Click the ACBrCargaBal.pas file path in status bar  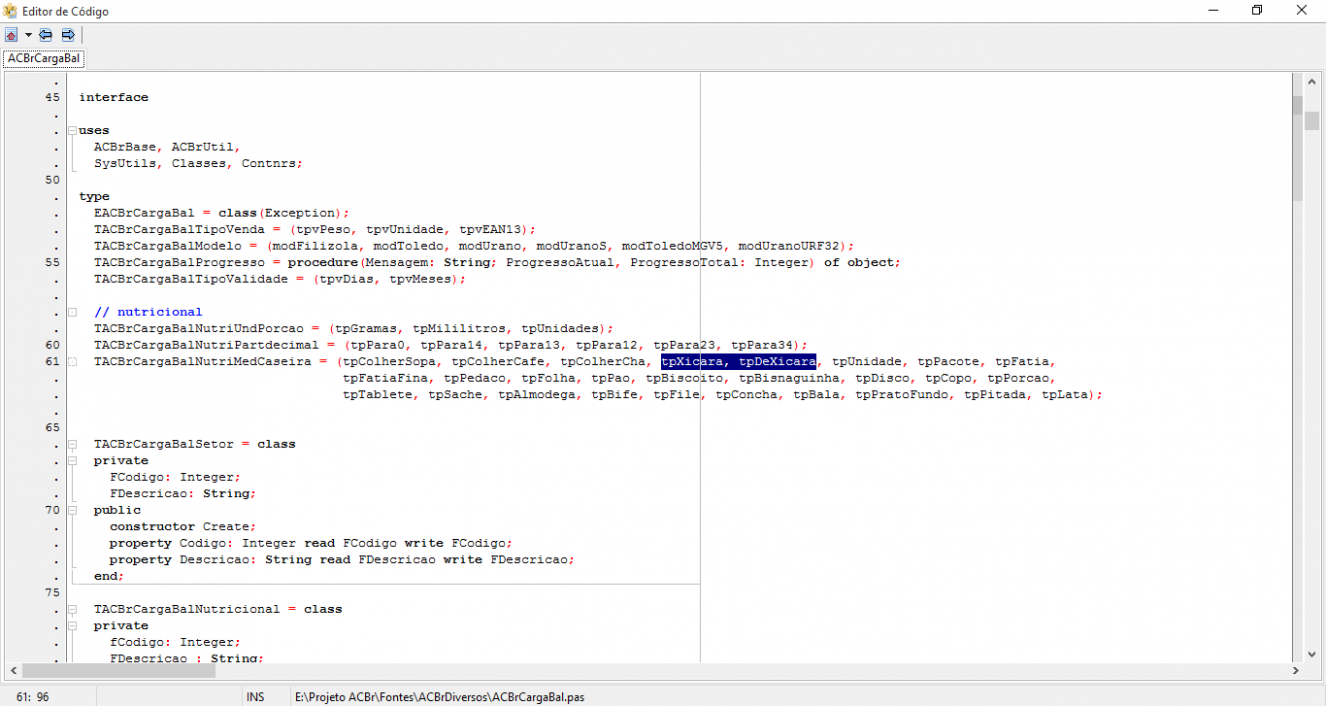440,697
